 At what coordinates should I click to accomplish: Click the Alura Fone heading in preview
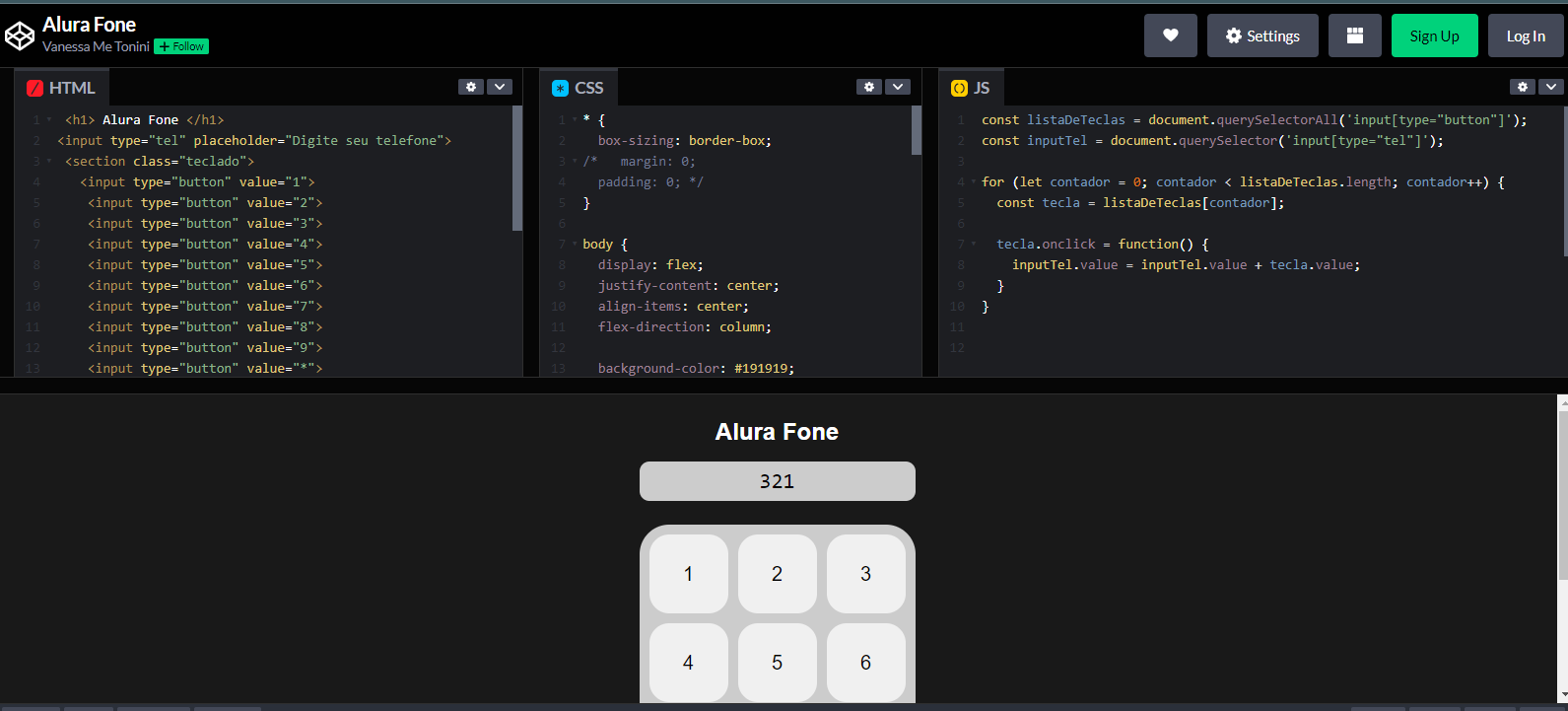777,432
